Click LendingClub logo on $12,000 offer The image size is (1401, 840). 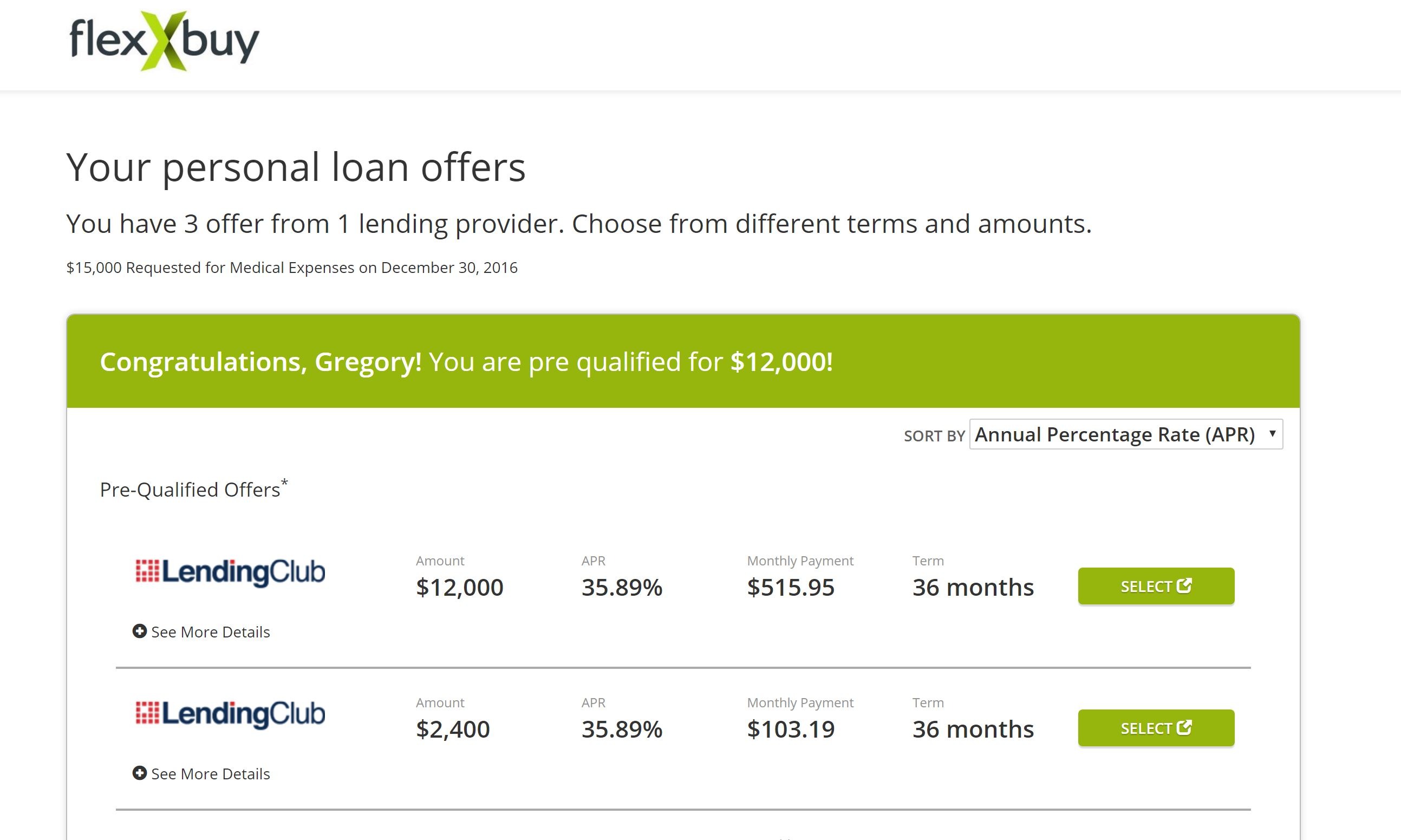(x=230, y=572)
